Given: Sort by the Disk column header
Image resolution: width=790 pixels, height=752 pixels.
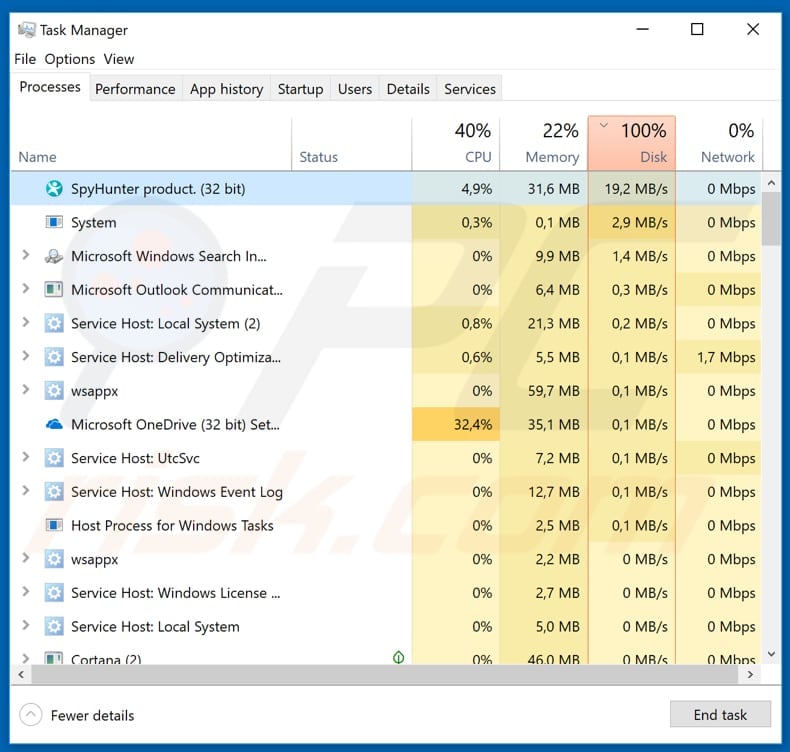Looking at the screenshot, I should (632, 144).
